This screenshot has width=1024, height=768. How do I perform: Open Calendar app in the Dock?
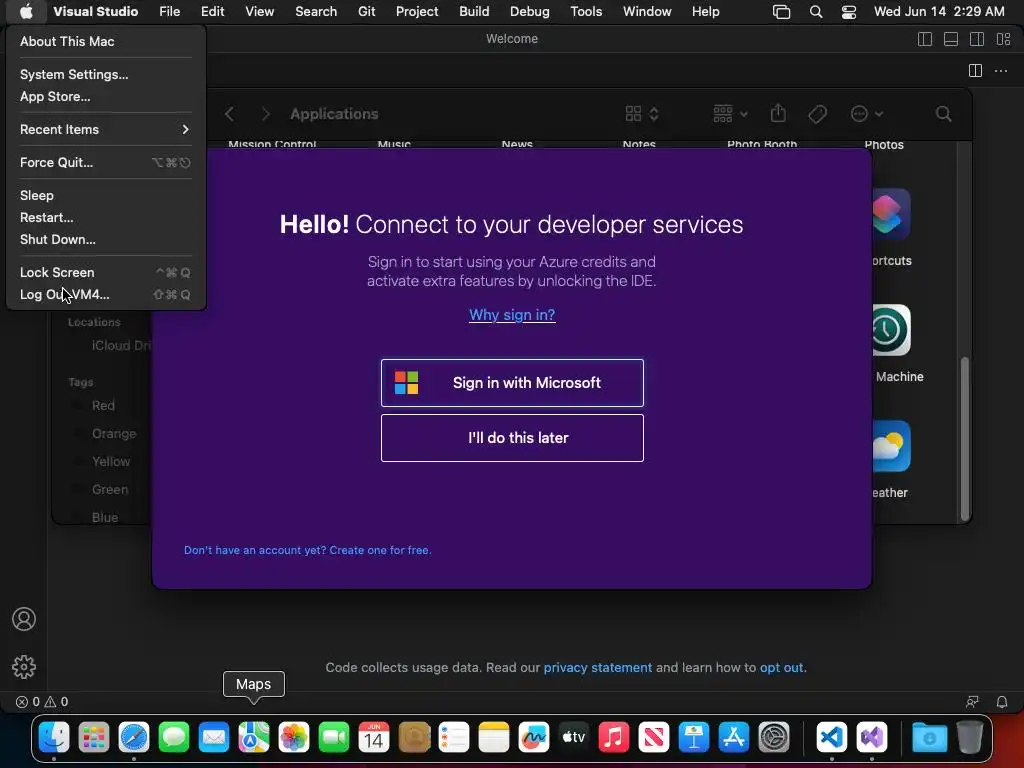(x=374, y=738)
